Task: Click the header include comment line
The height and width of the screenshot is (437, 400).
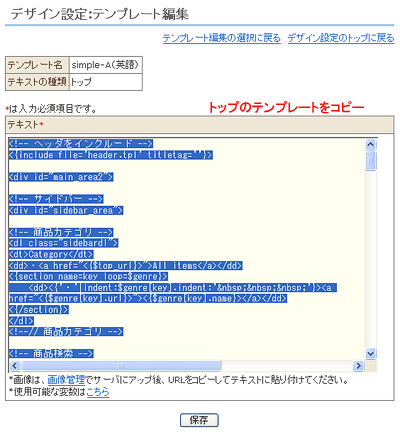Action: 81,144
